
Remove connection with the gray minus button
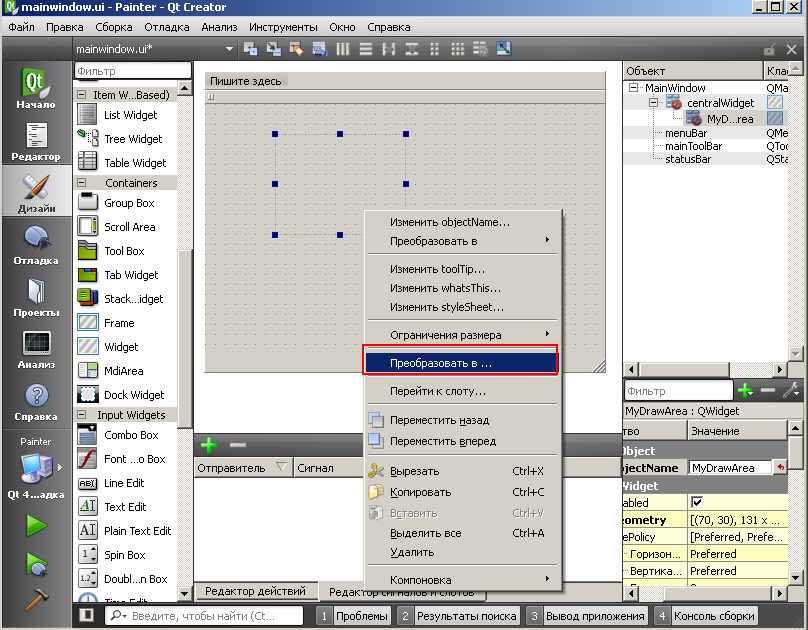[238, 445]
